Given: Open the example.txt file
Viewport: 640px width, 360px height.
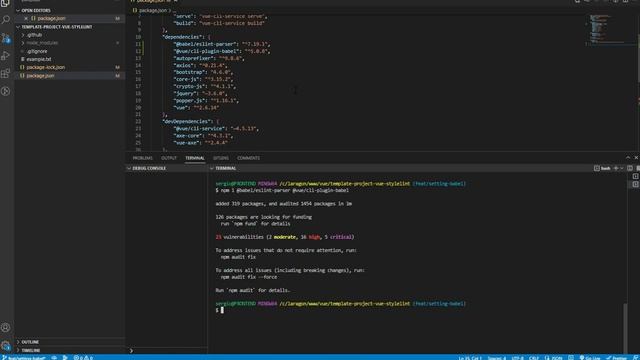Looking at the screenshot, I should 70,59.
